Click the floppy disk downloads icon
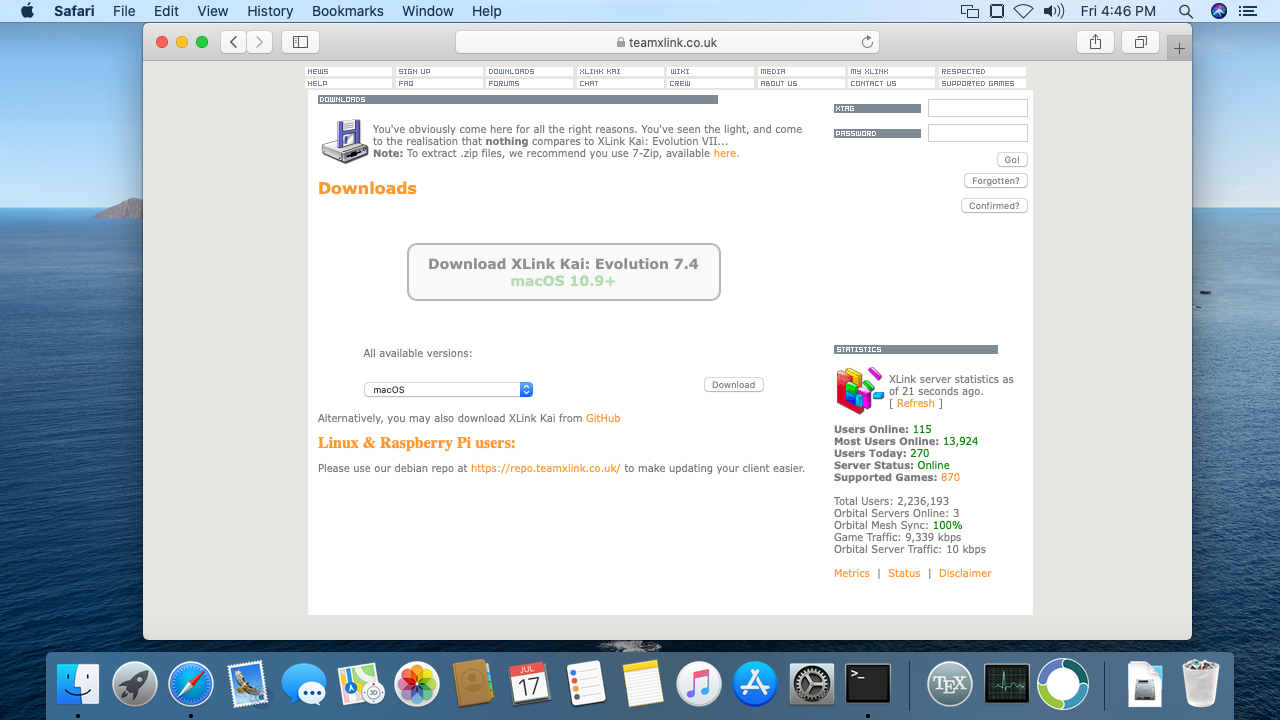1280x720 pixels. [344, 141]
